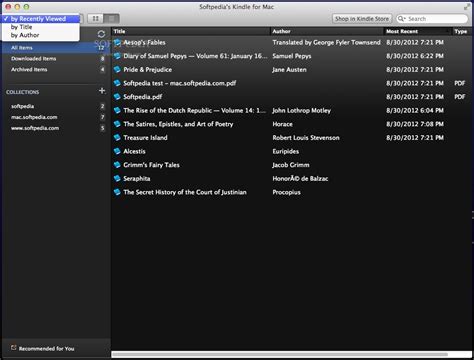Choose by Title sort option

pyautogui.click(x=21, y=27)
